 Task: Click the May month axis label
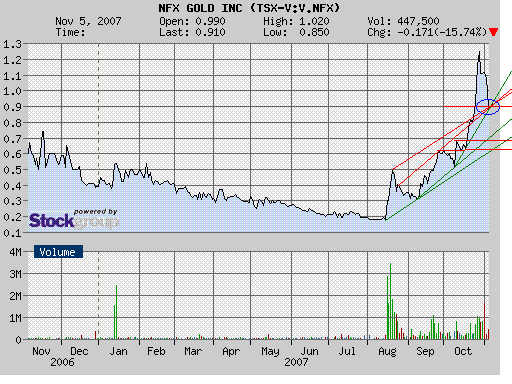[270, 351]
